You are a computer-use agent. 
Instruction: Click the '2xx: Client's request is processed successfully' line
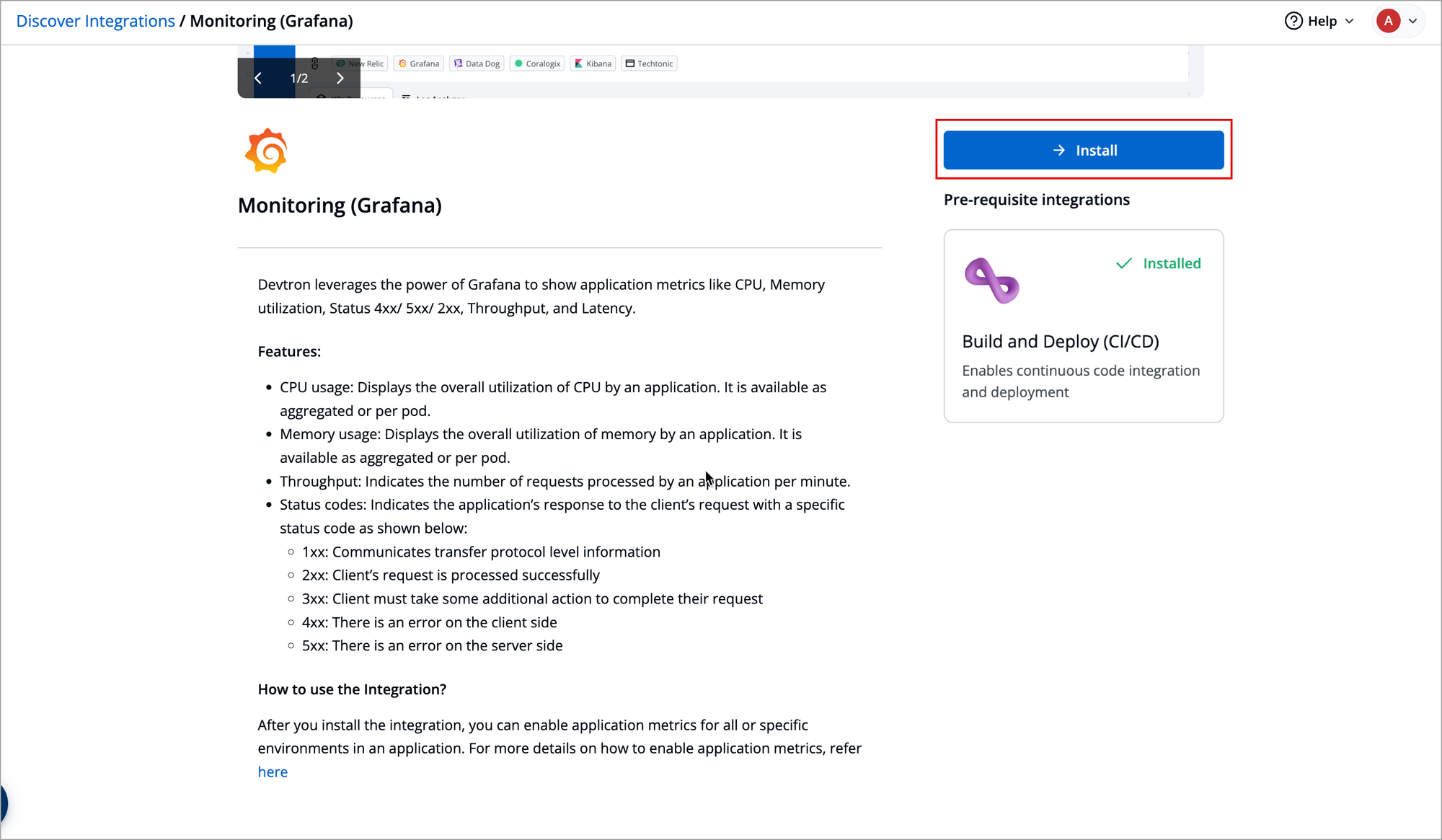pos(451,575)
